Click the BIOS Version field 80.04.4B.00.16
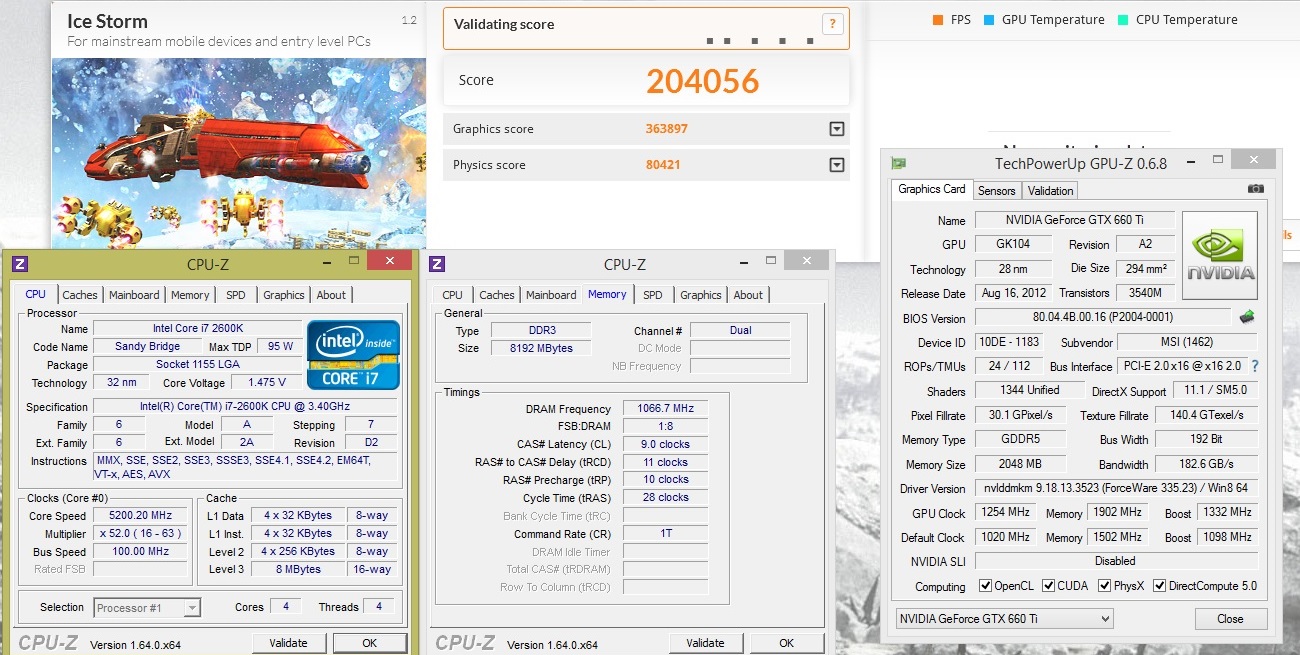 pyautogui.click(x=1104, y=318)
